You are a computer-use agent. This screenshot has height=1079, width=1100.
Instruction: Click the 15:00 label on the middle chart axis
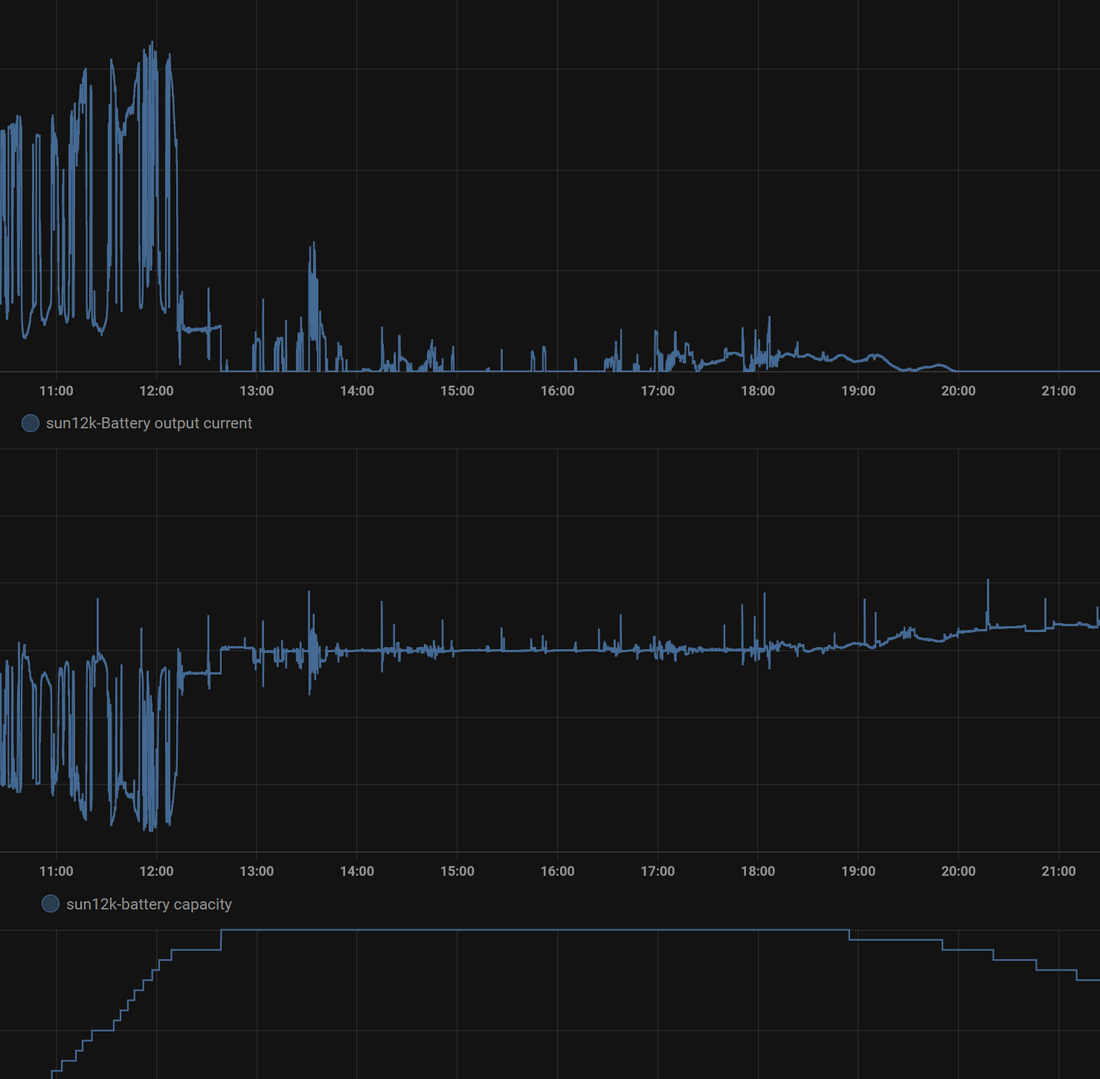click(457, 871)
